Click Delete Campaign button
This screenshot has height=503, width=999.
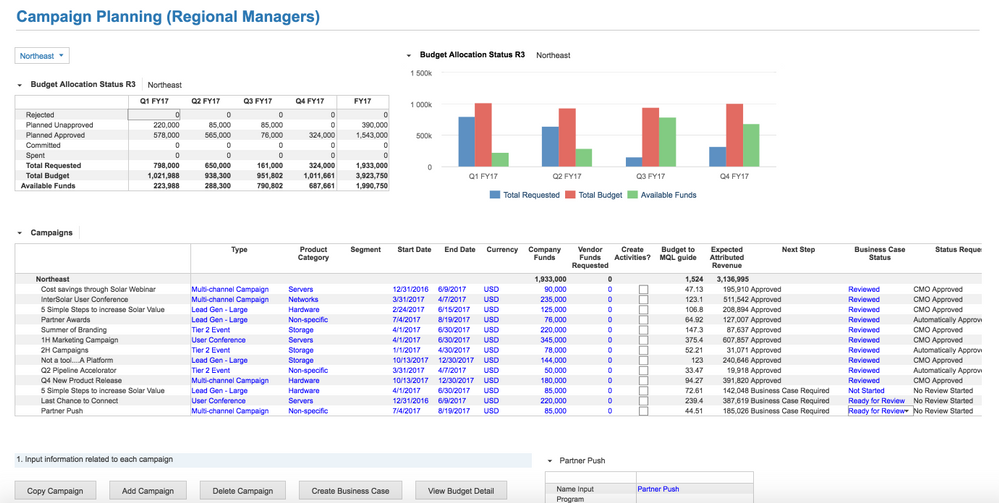(242, 491)
